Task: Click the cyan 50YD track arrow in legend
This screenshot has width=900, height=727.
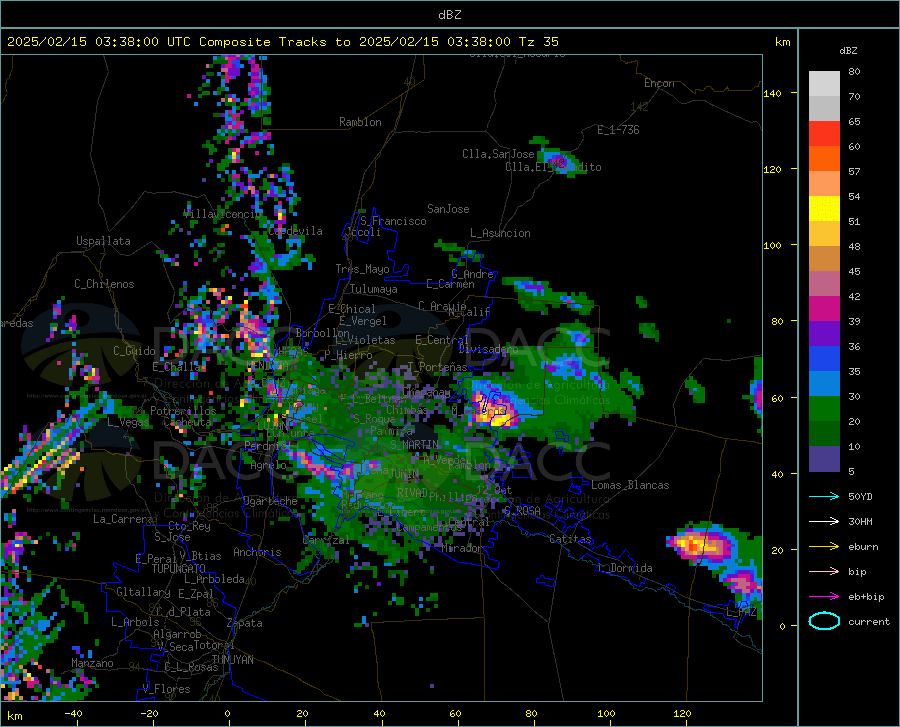Action: 824,496
